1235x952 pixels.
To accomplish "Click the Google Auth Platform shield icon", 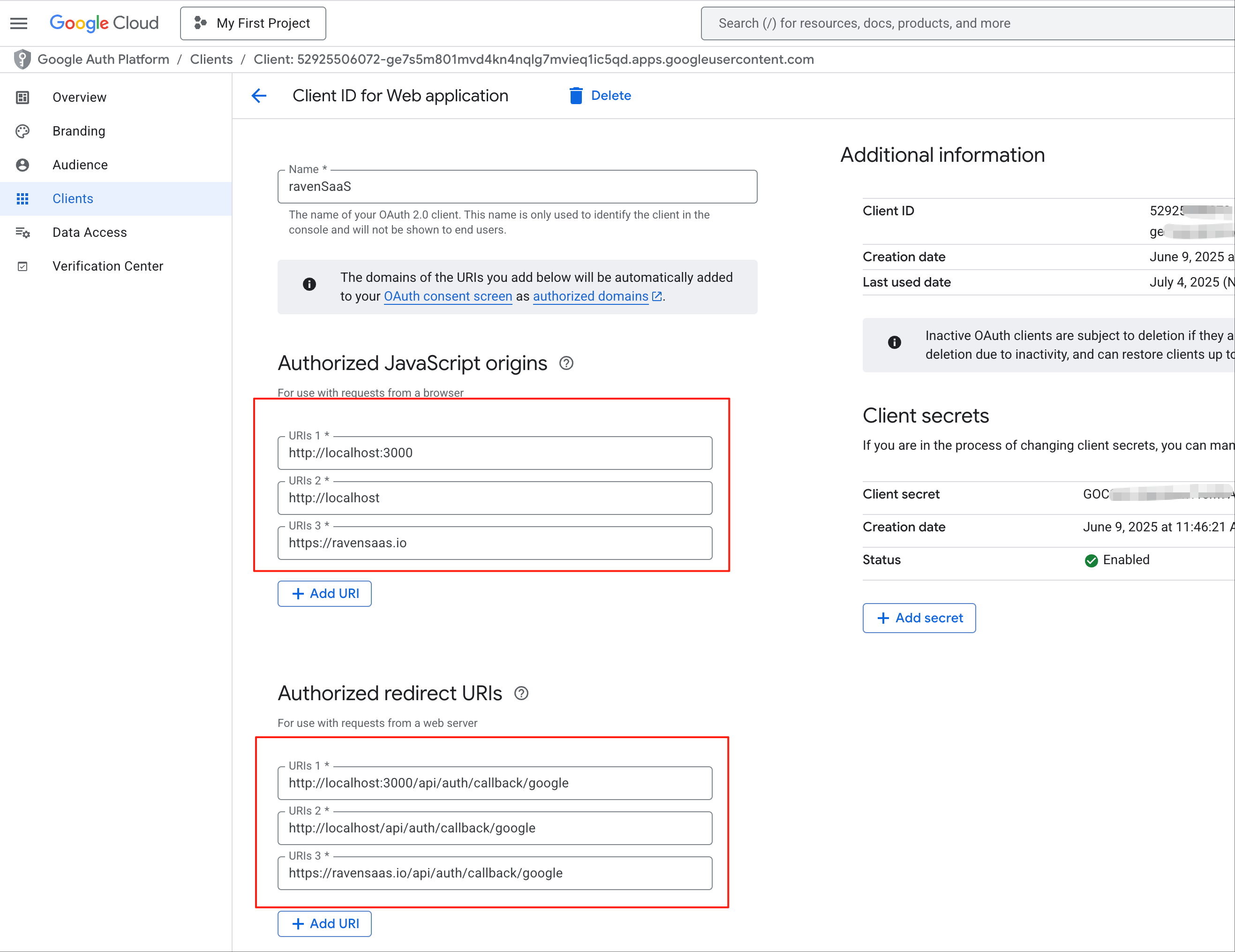I will point(22,60).
